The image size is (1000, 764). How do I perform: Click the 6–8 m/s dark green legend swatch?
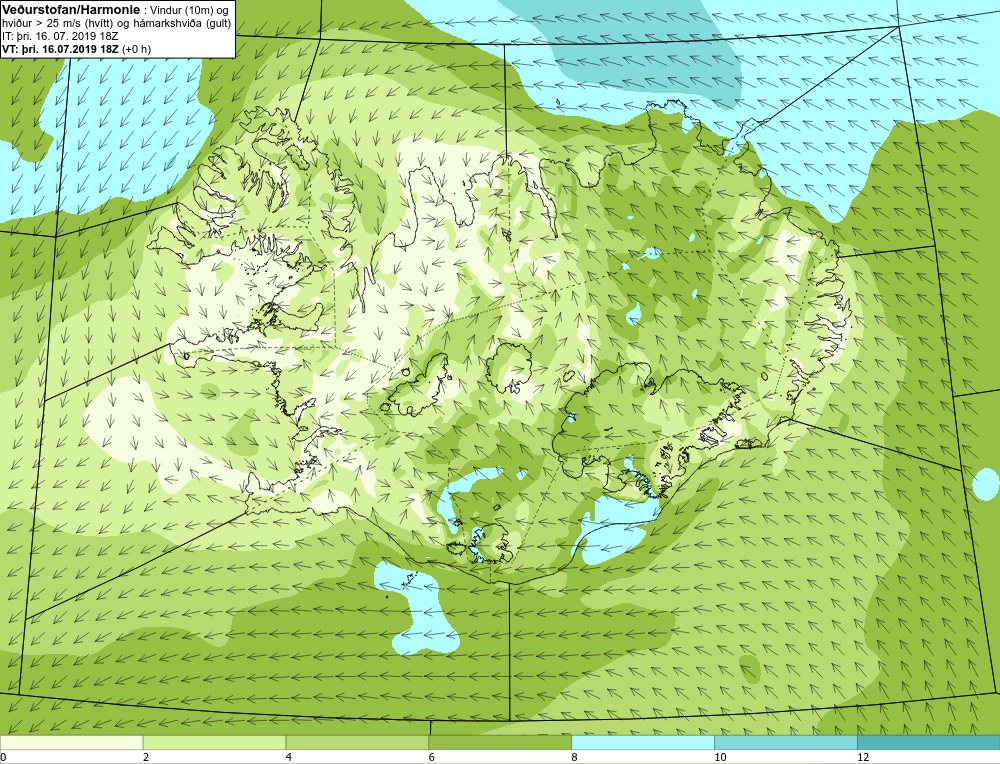tap(500, 742)
